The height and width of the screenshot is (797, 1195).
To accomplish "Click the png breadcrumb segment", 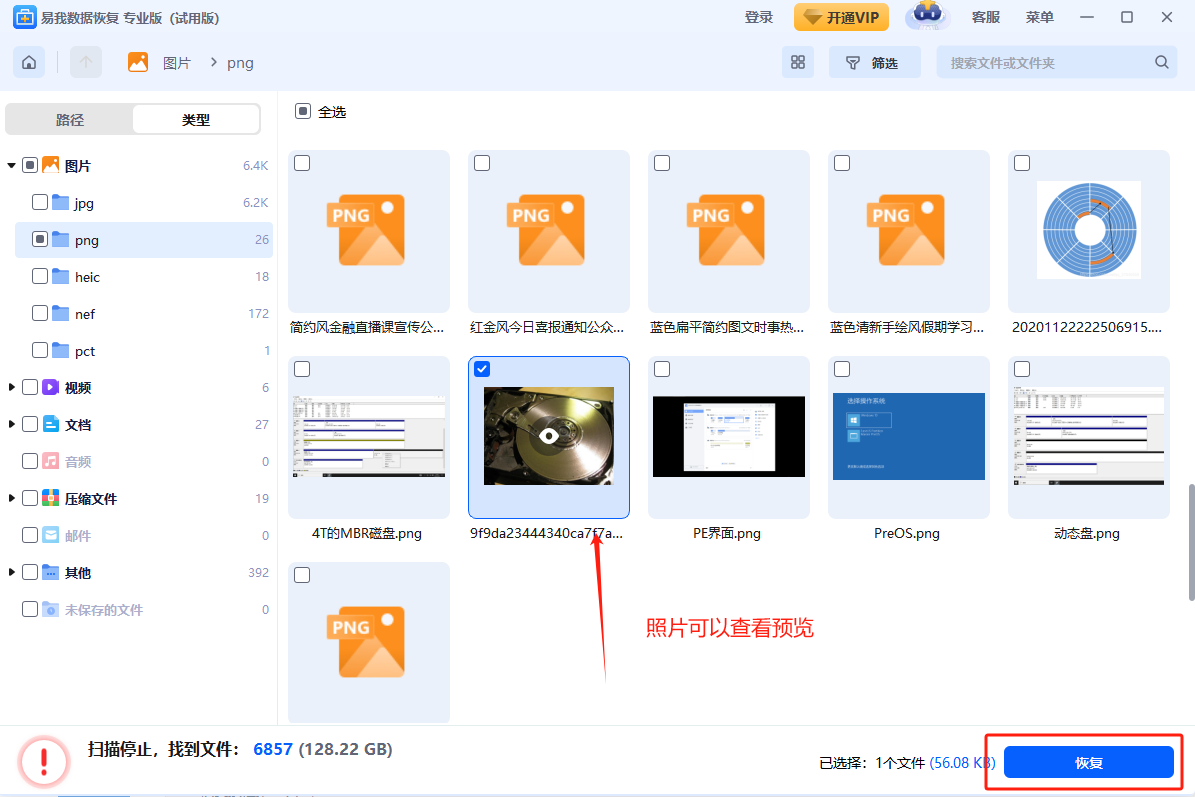I will point(240,63).
